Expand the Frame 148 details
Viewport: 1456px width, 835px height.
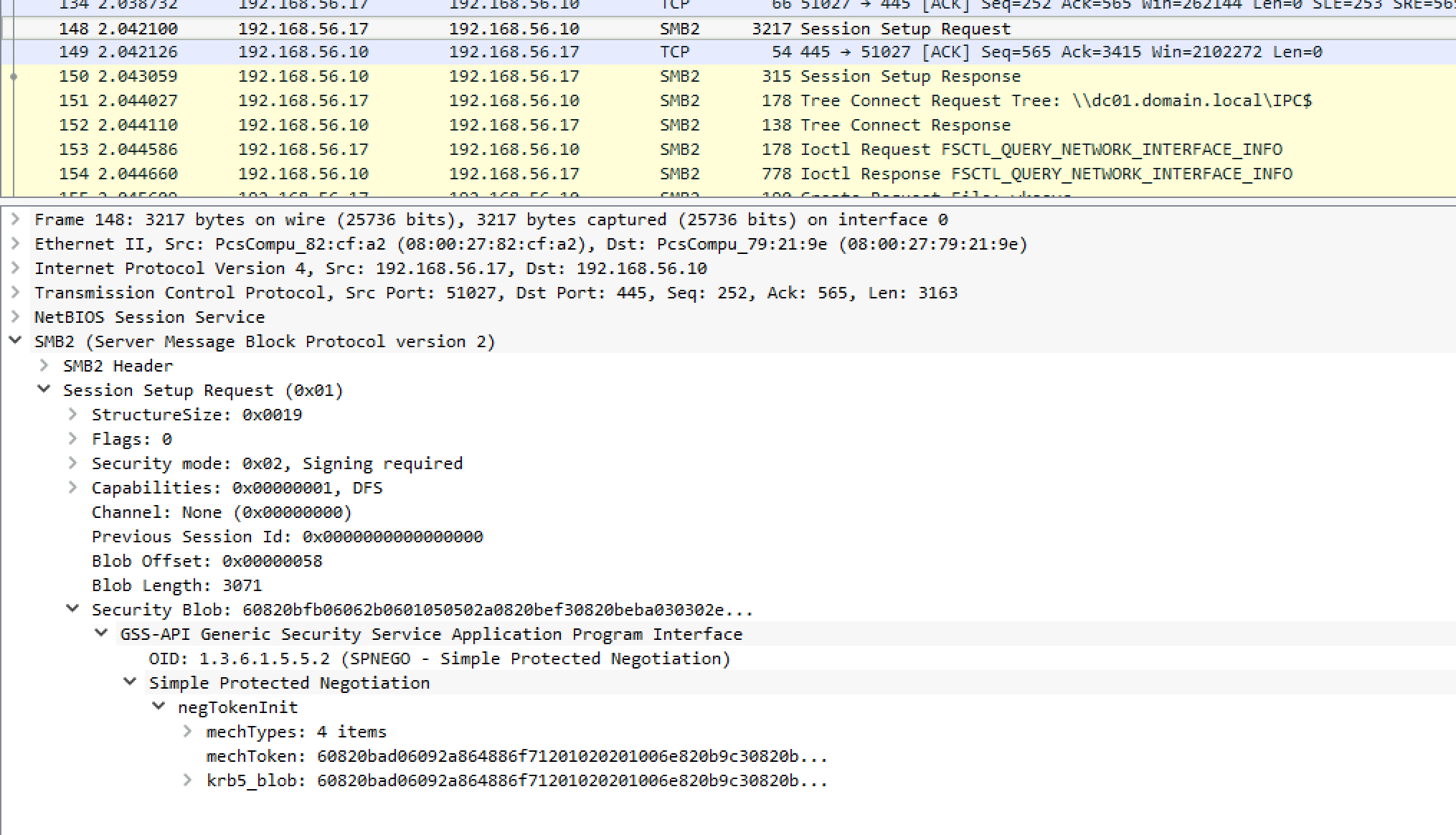tap(14, 220)
